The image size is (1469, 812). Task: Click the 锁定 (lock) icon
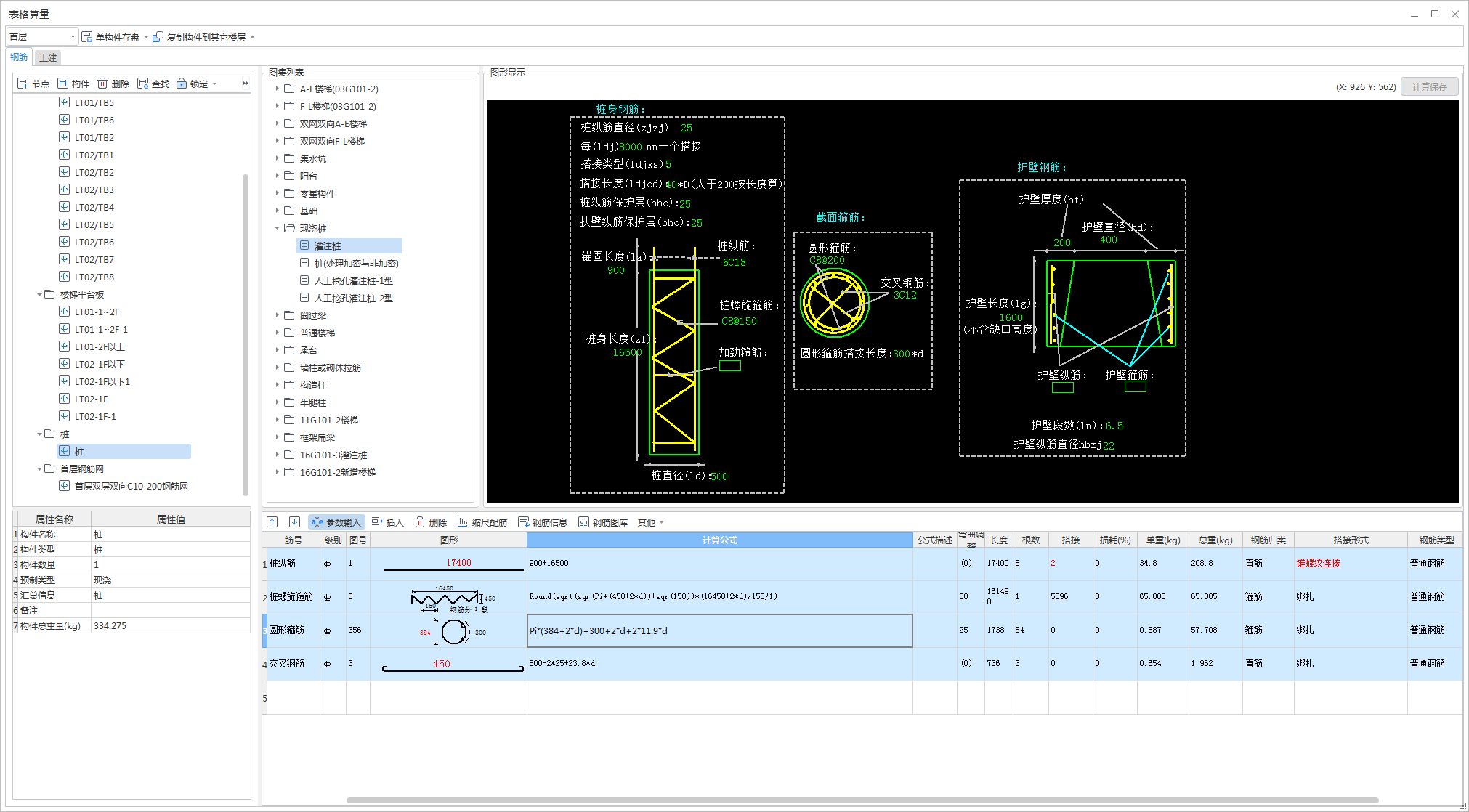click(x=182, y=84)
